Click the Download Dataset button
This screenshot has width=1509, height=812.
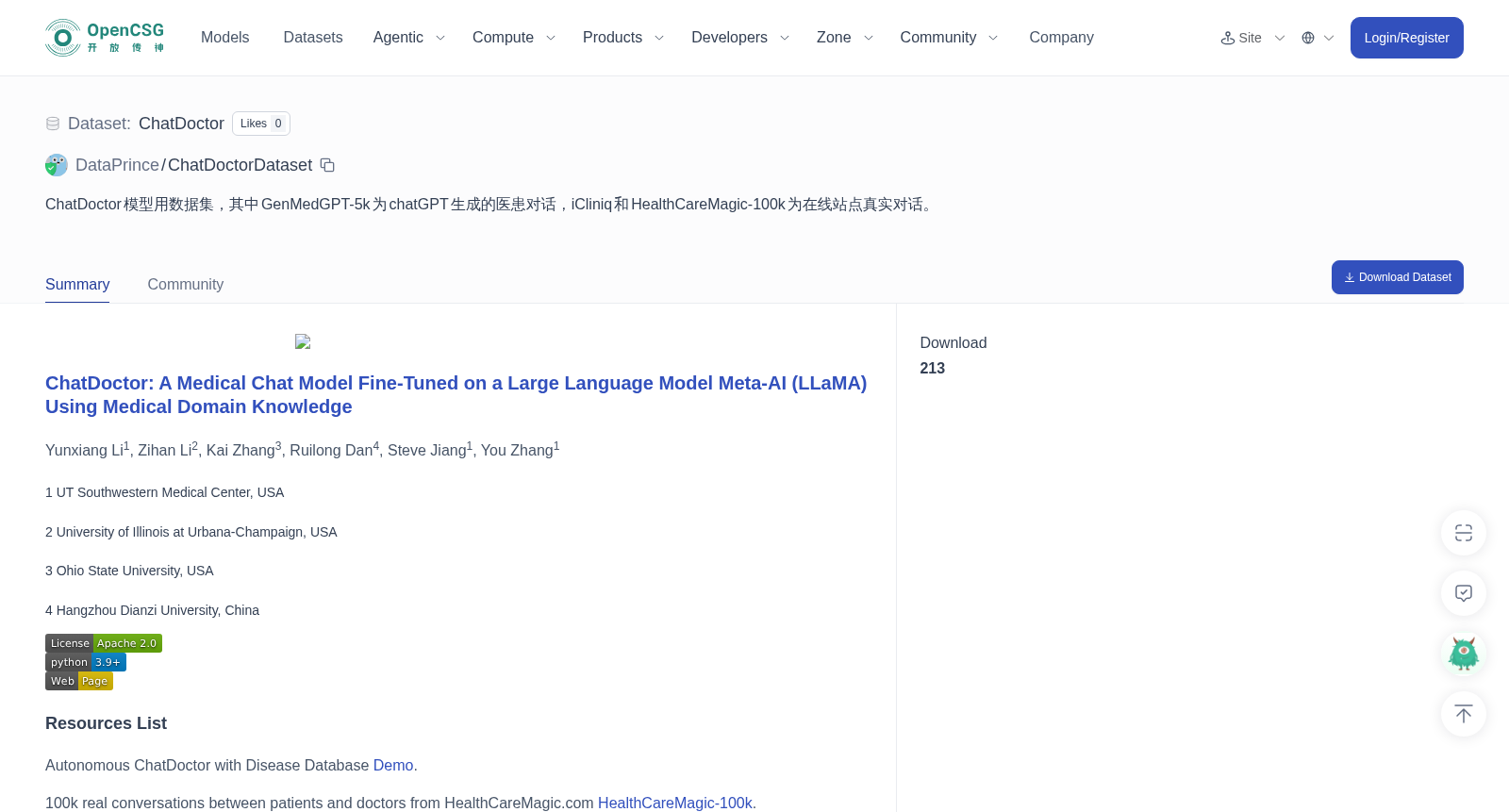coord(1398,277)
